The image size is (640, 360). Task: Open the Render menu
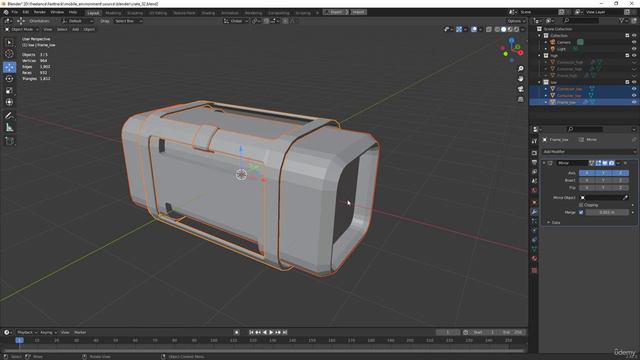(x=40, y=12)
